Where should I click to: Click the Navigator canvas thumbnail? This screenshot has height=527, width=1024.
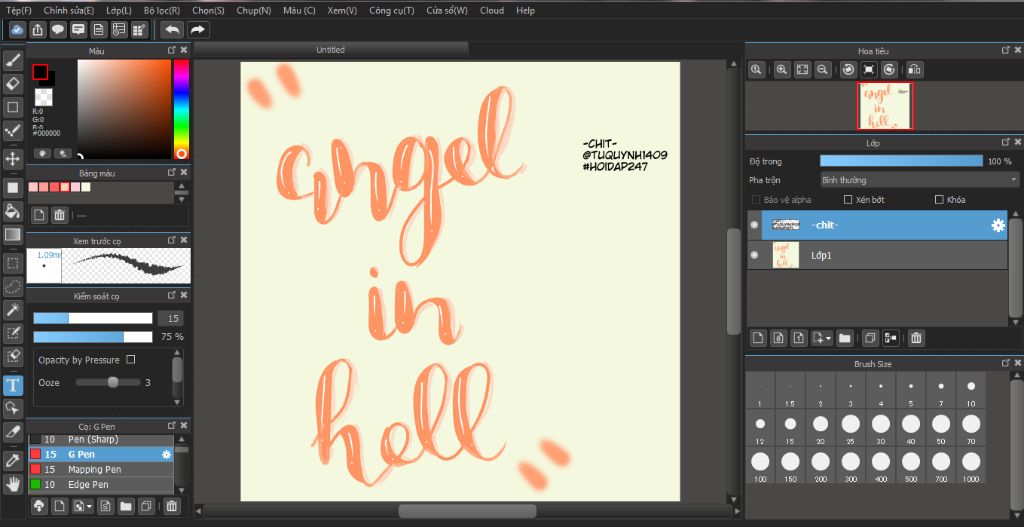tap(885, 106)
